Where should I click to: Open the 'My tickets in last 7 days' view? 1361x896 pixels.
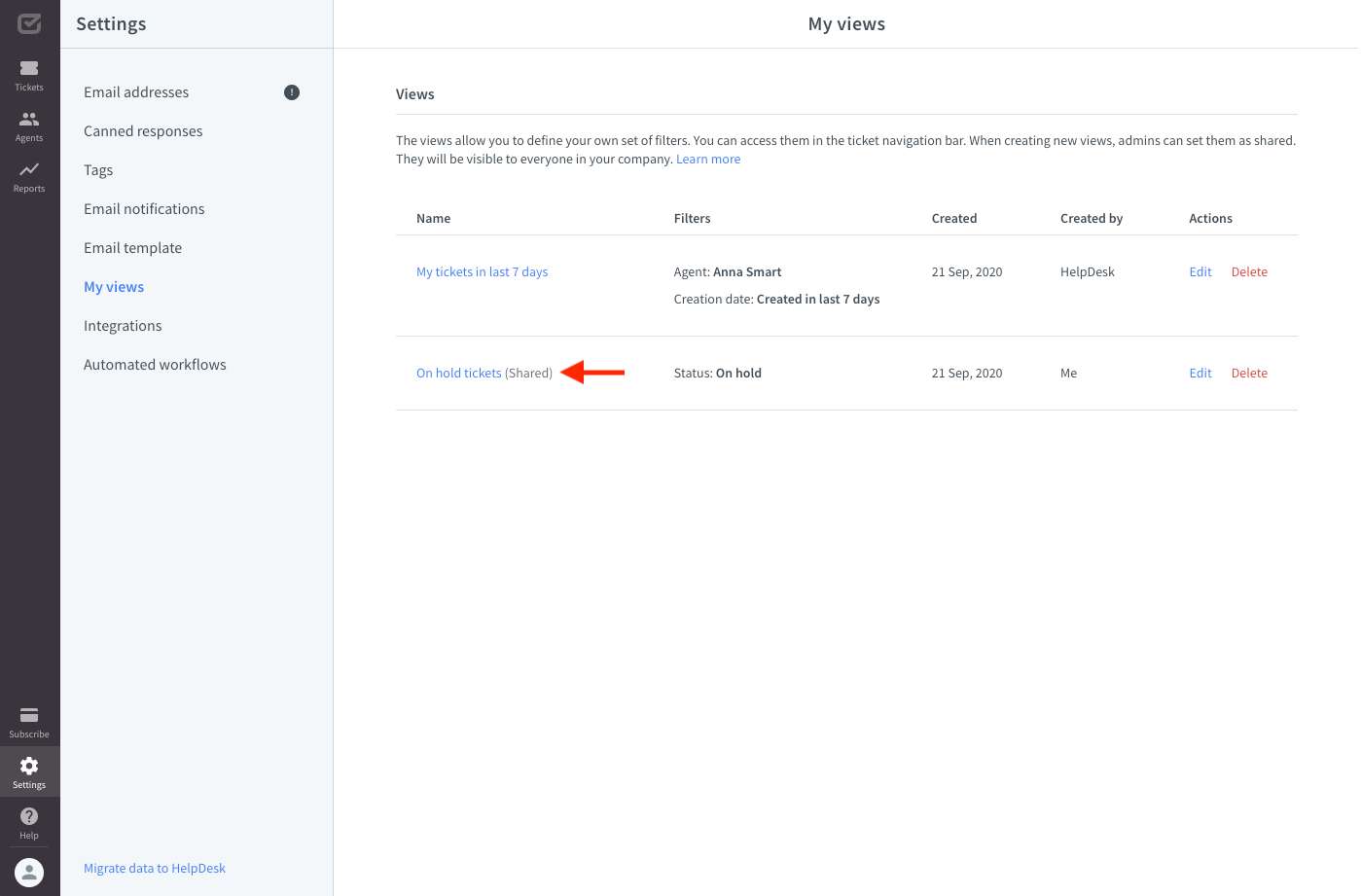482,271
